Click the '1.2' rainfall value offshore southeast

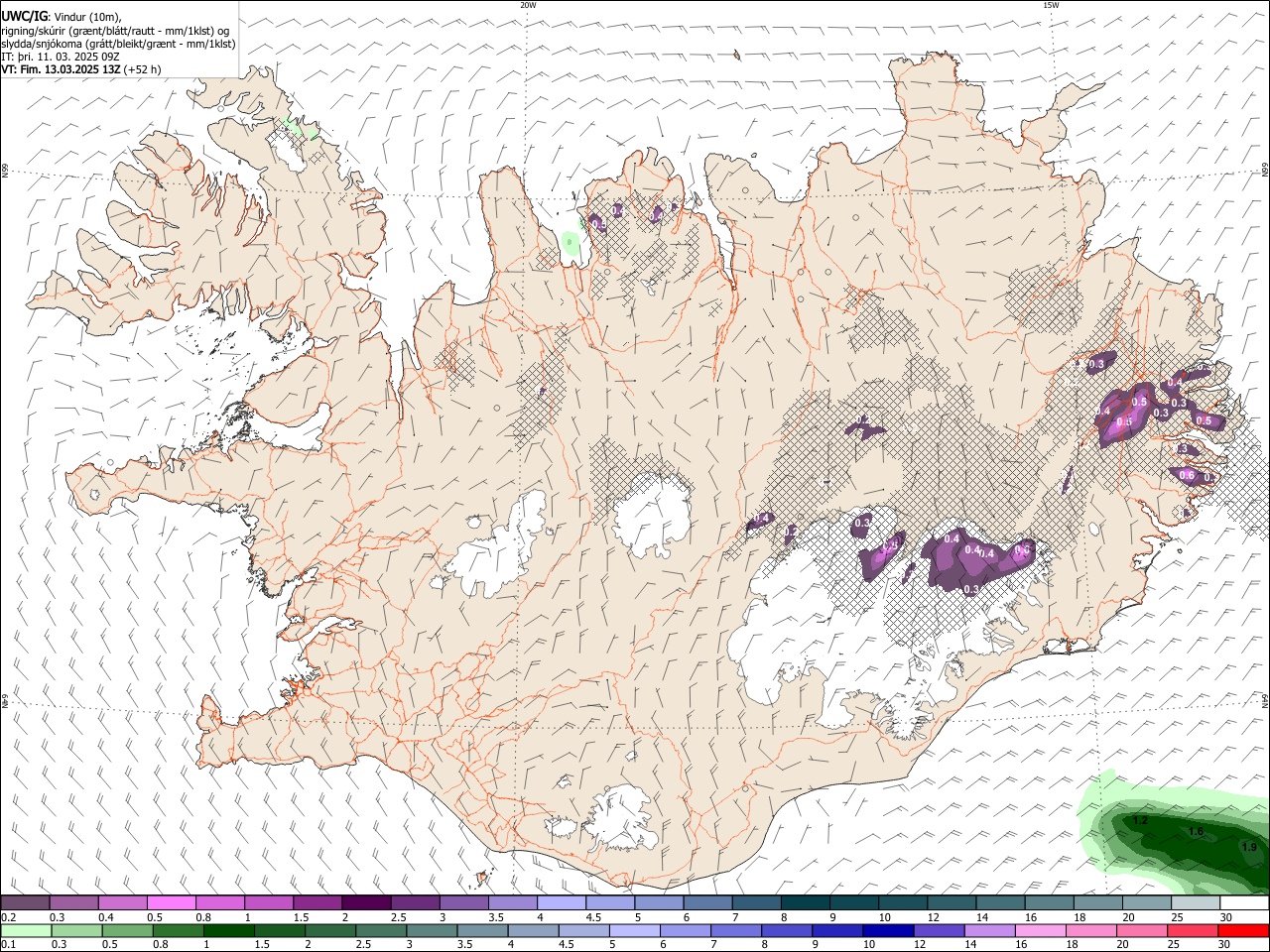pyautogui.click(x=1140, y=820)
